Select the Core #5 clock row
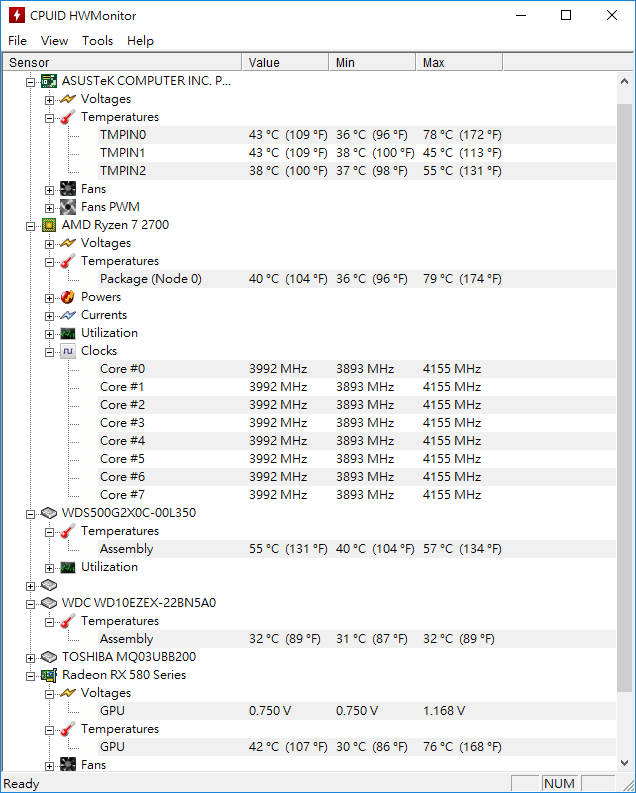 357,459
